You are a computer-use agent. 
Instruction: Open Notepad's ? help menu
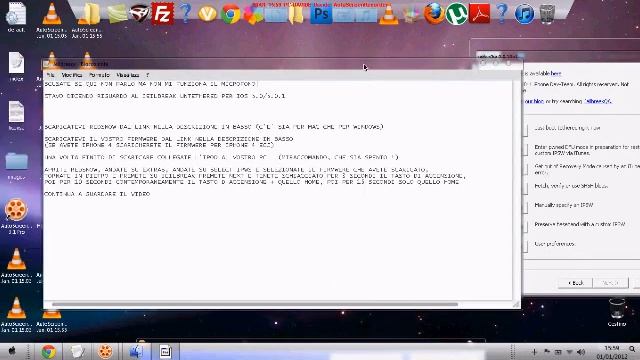point(147,75)
